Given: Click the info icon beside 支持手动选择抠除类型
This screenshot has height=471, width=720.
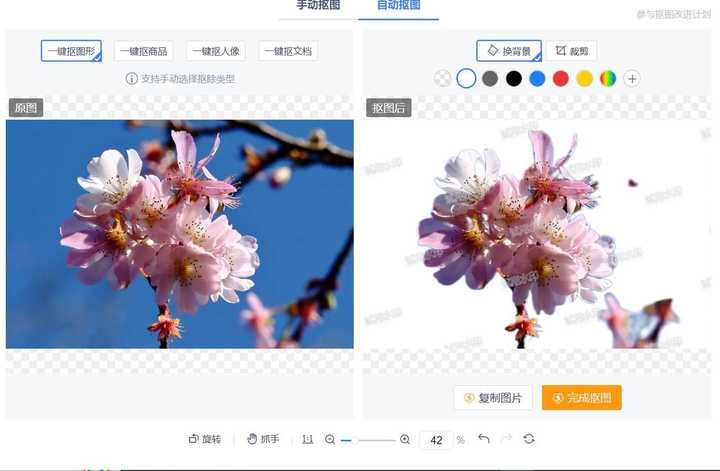Looking at the screenshot, I should pyautogui.click(x=131, y=78).
